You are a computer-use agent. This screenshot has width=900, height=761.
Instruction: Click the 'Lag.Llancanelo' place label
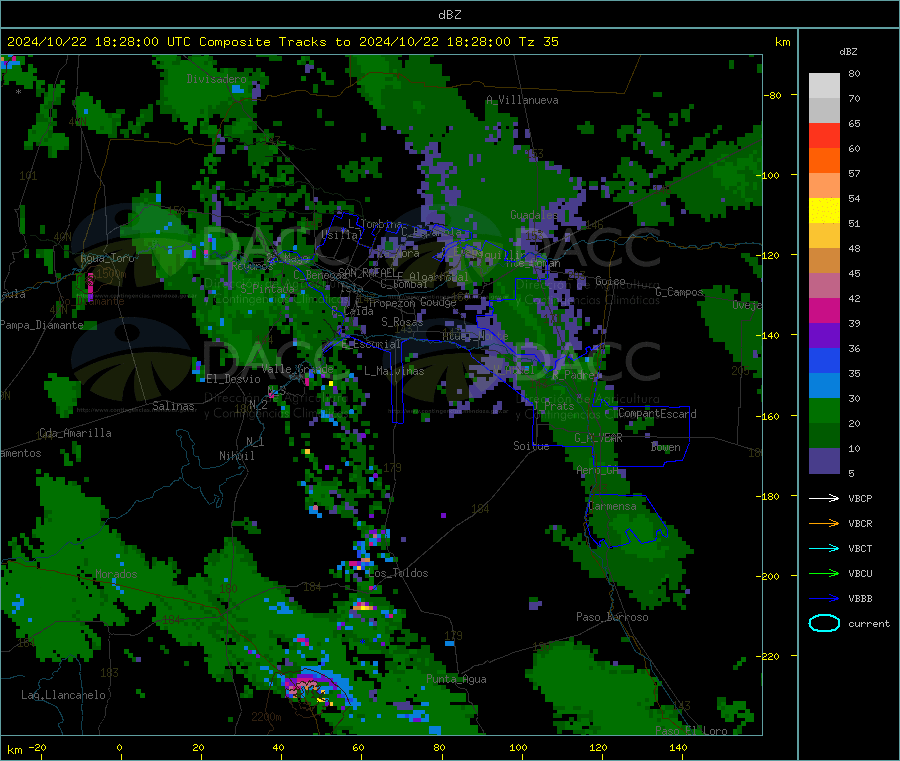click(x=63, y=695)
